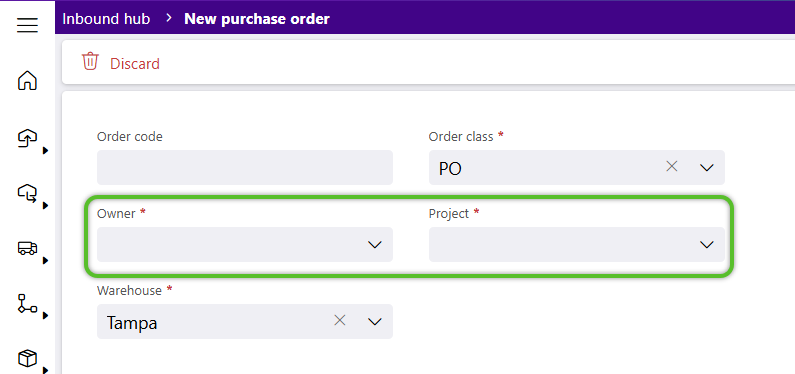Open the cloud outbound arrow sidebar icon

coord(27,193)
